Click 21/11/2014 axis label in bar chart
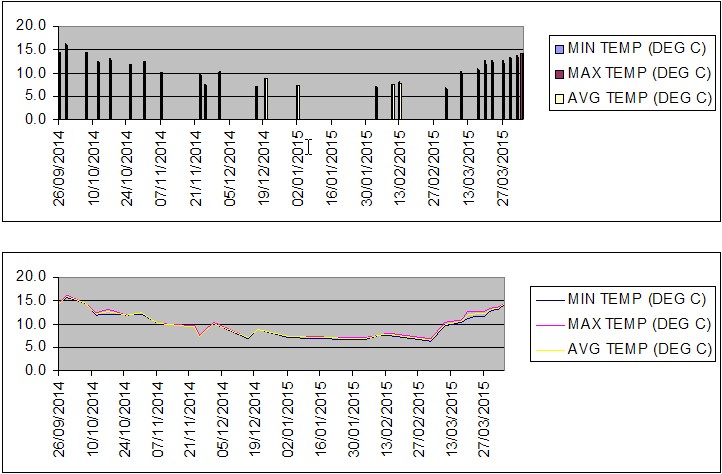This screenshot has width=722, height=474. [x=196, y=168]
